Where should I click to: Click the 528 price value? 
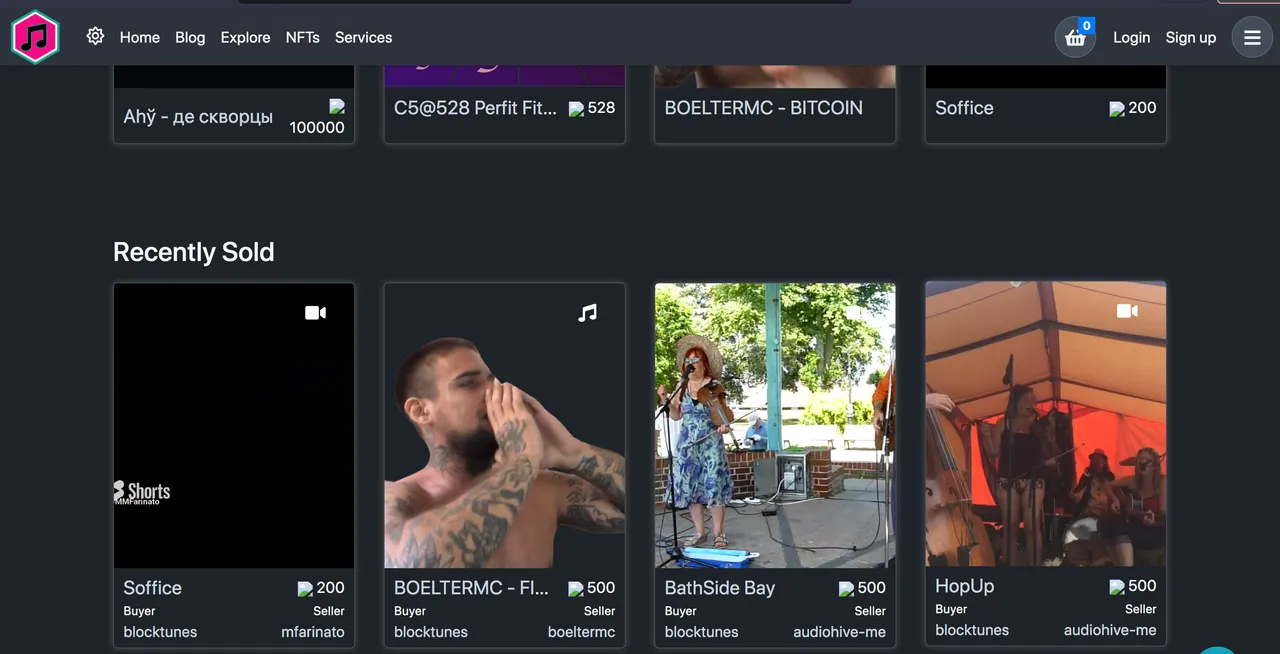(x=601, y=108)
